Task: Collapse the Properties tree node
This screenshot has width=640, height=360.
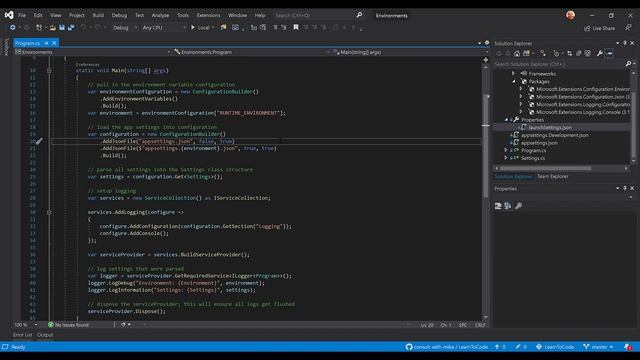Action: click(506, 120)
